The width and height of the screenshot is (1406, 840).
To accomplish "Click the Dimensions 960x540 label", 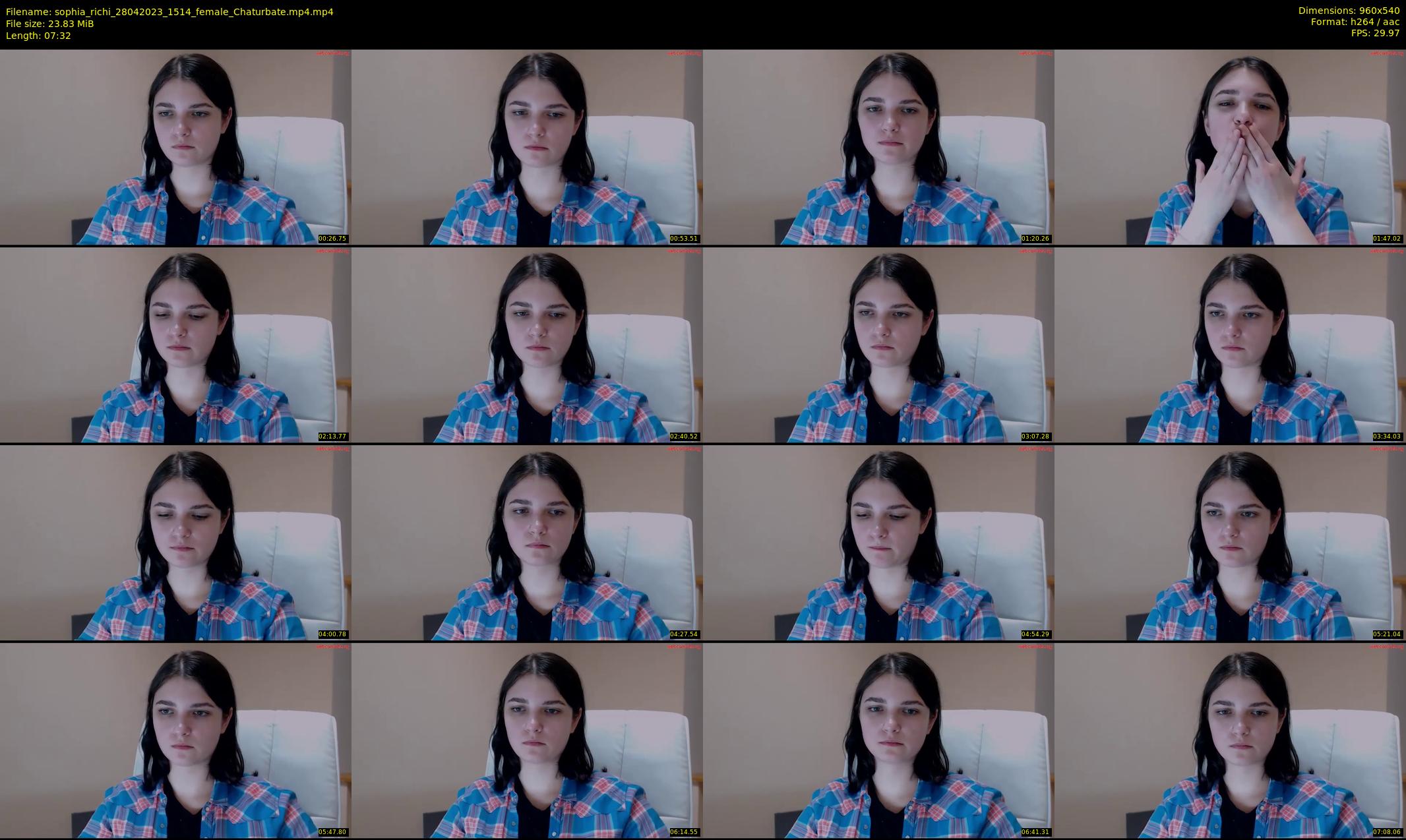I will point(1349,11).
